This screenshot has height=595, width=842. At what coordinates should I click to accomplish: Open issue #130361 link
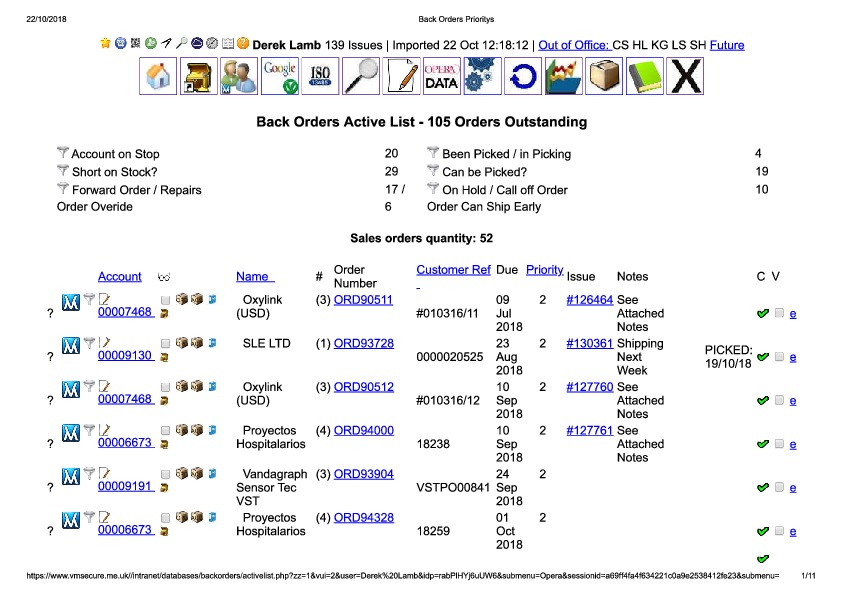[589, 343]
